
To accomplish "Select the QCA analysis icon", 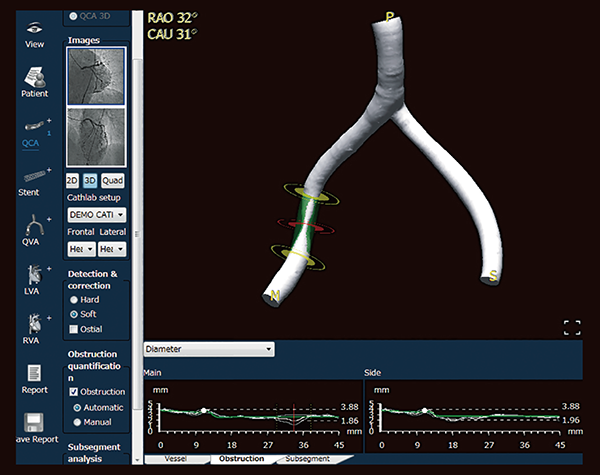I will coord(34,126).
